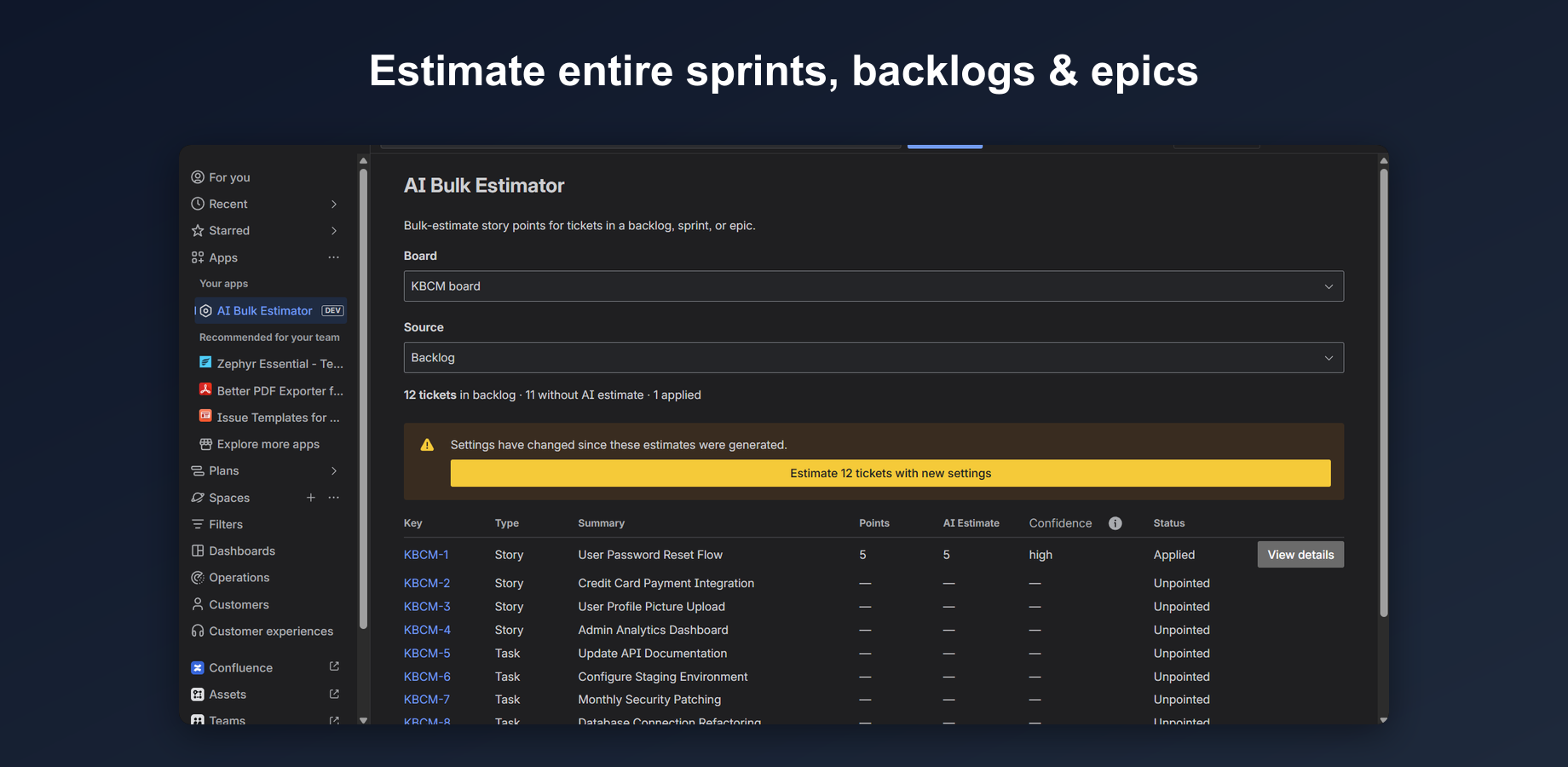1568x767 pixels.
Task: Open ticket link KBCM-3
Action: tap(427, 606)
